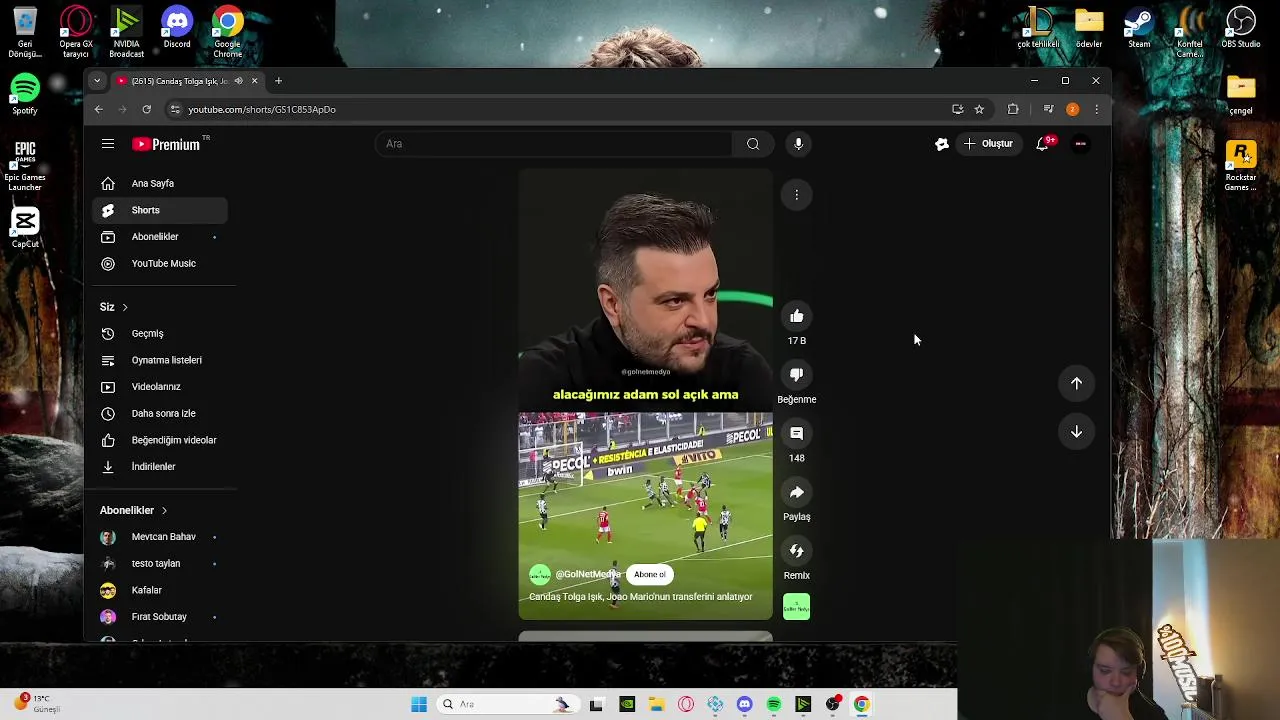The width and height of the screenshot is (1280, 720).
Task: Expand the Siz section chevron
Action: [125, 307]
